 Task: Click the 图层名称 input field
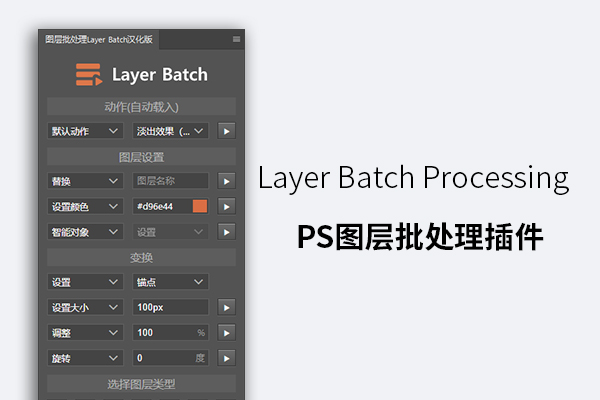click(x=170, y=181)
